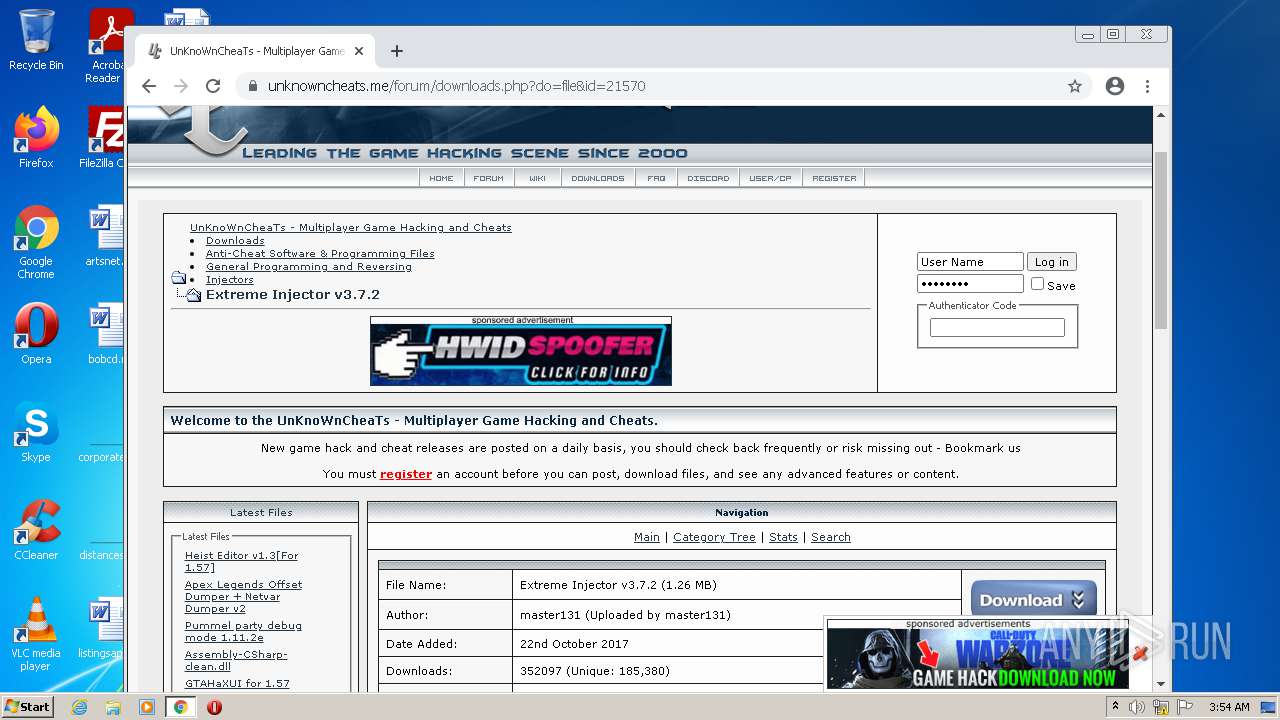The image size is (1280, 720).
Task: Launch CCleaner desktop icon
Action: pos(36,530)
